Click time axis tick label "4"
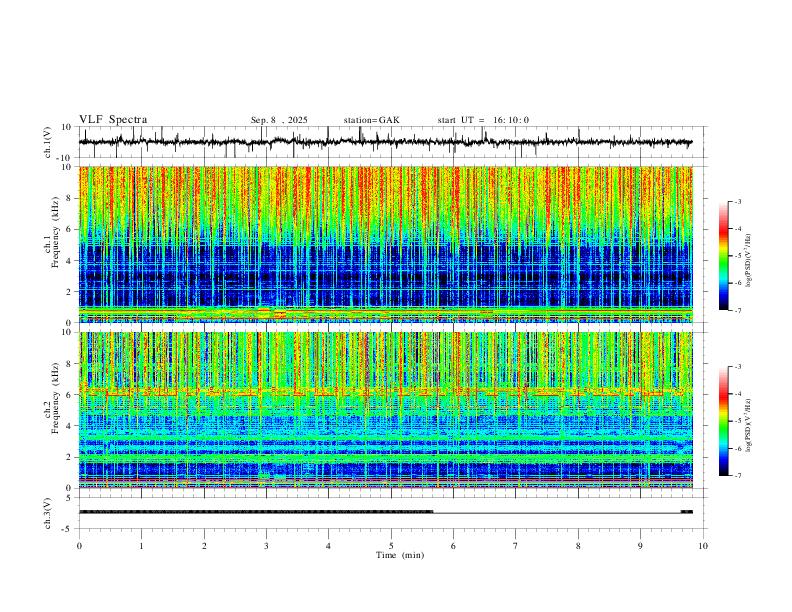 pos(328,546)
